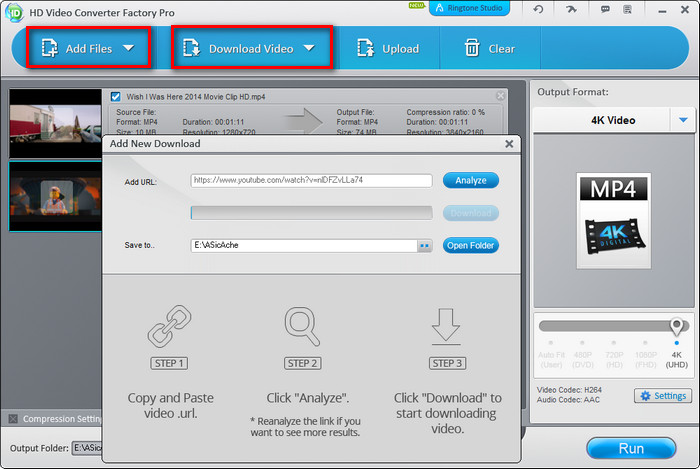Click the Wish I Was Here file name
Viewport: 700px width, 469px height.
pyautogui.click(x=196, y=97)
